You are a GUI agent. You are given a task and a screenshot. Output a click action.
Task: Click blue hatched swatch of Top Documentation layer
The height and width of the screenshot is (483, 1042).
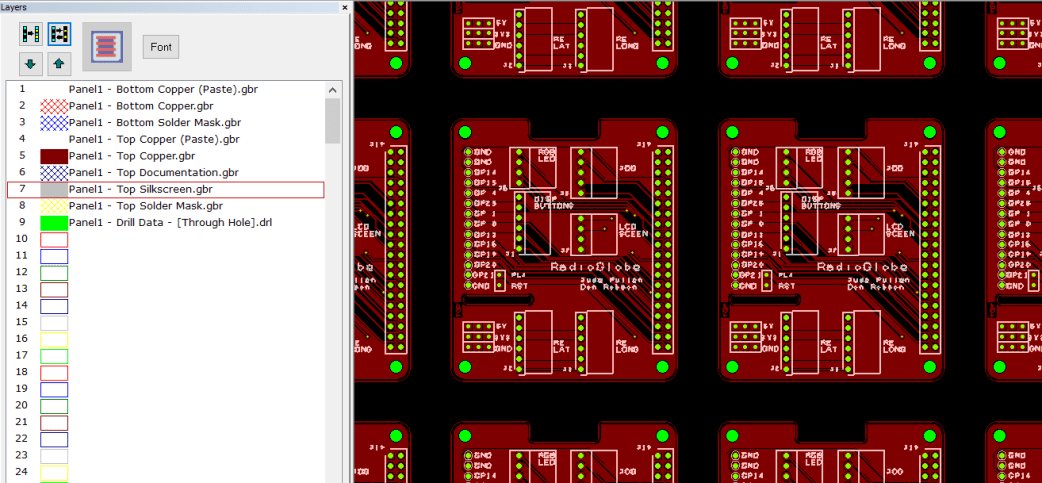[x=54, y=173]
